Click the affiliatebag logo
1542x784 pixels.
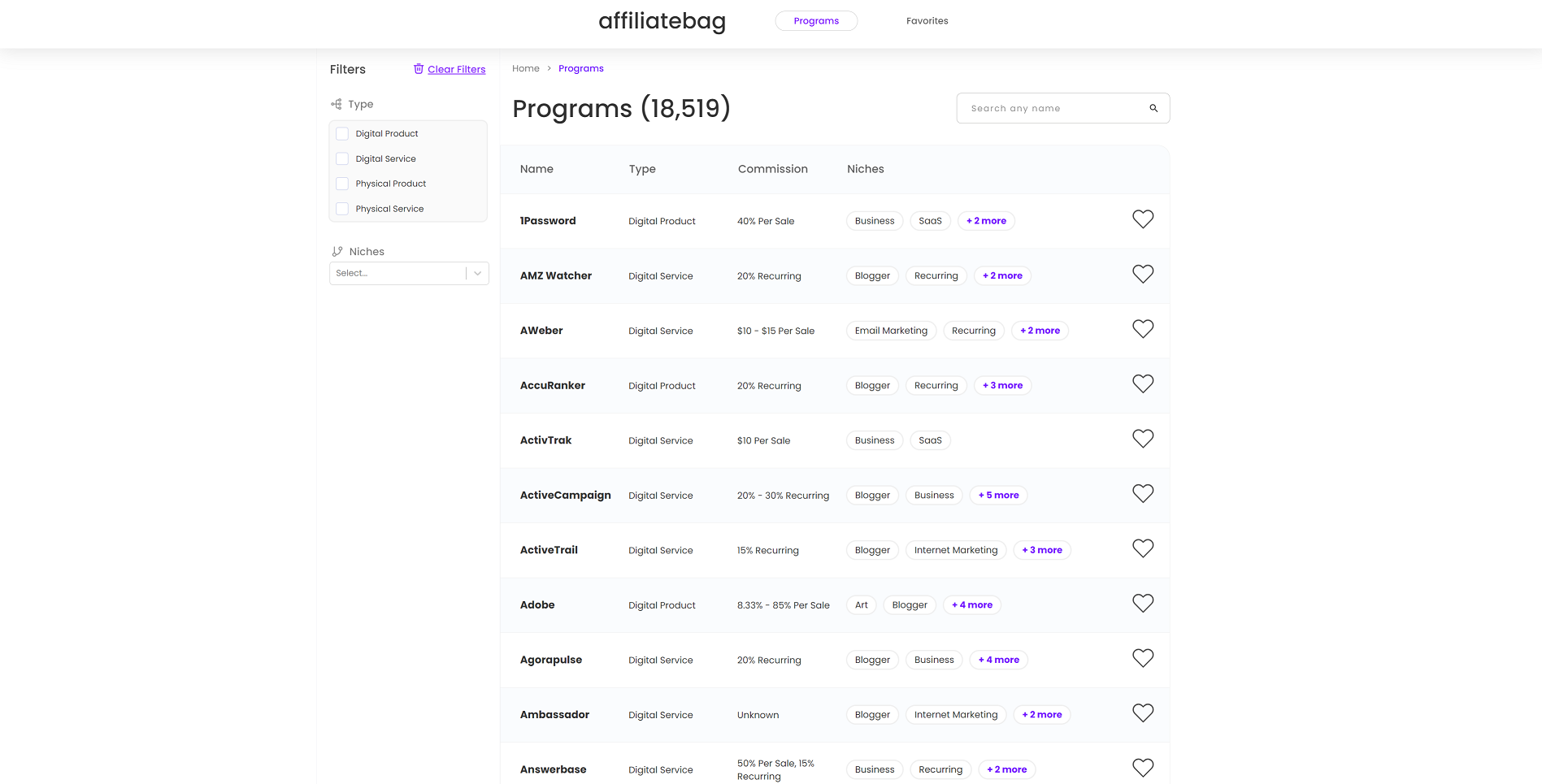point(662,21)
